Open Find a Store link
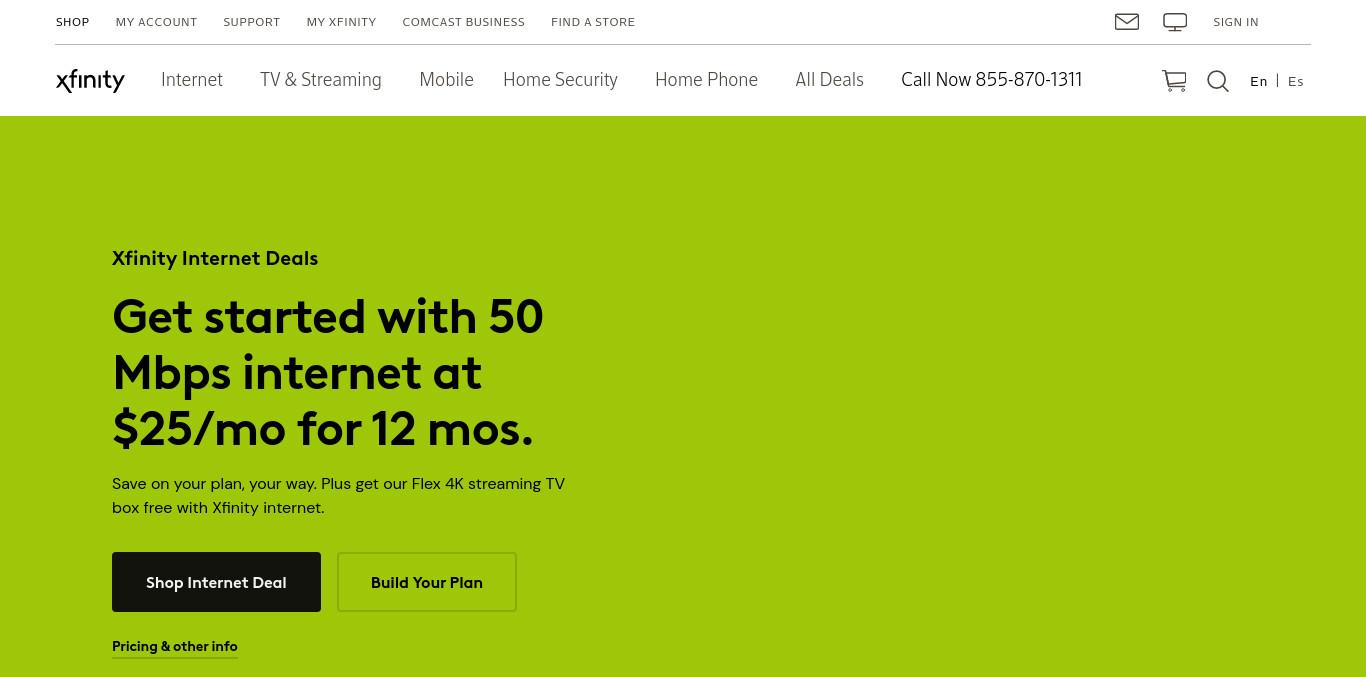 click(593, 22)
